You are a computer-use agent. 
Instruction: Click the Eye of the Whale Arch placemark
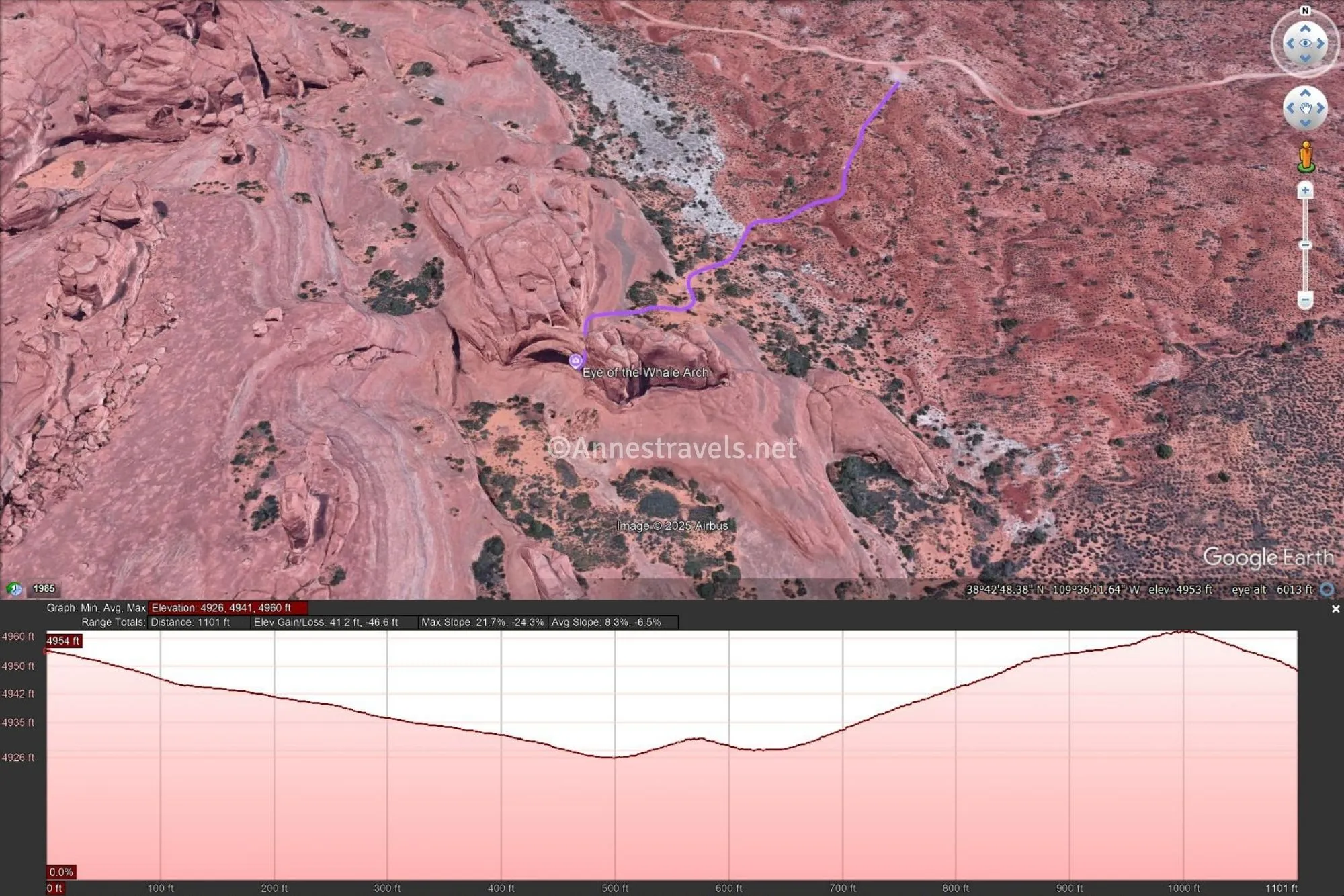pos(575,361)
